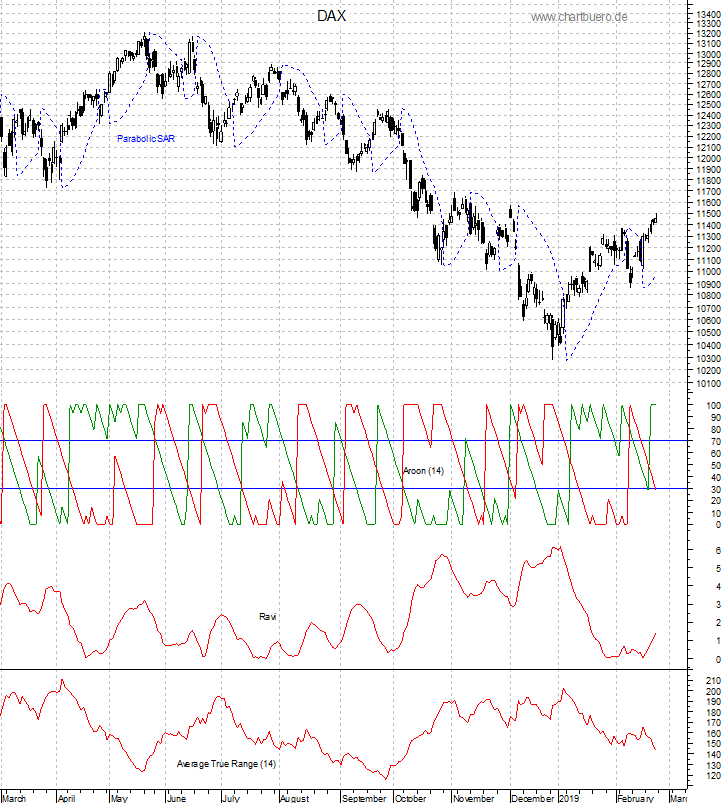The image size is (723, 803).
Task: Click the June month label
Action: click(x=177, y=798)
